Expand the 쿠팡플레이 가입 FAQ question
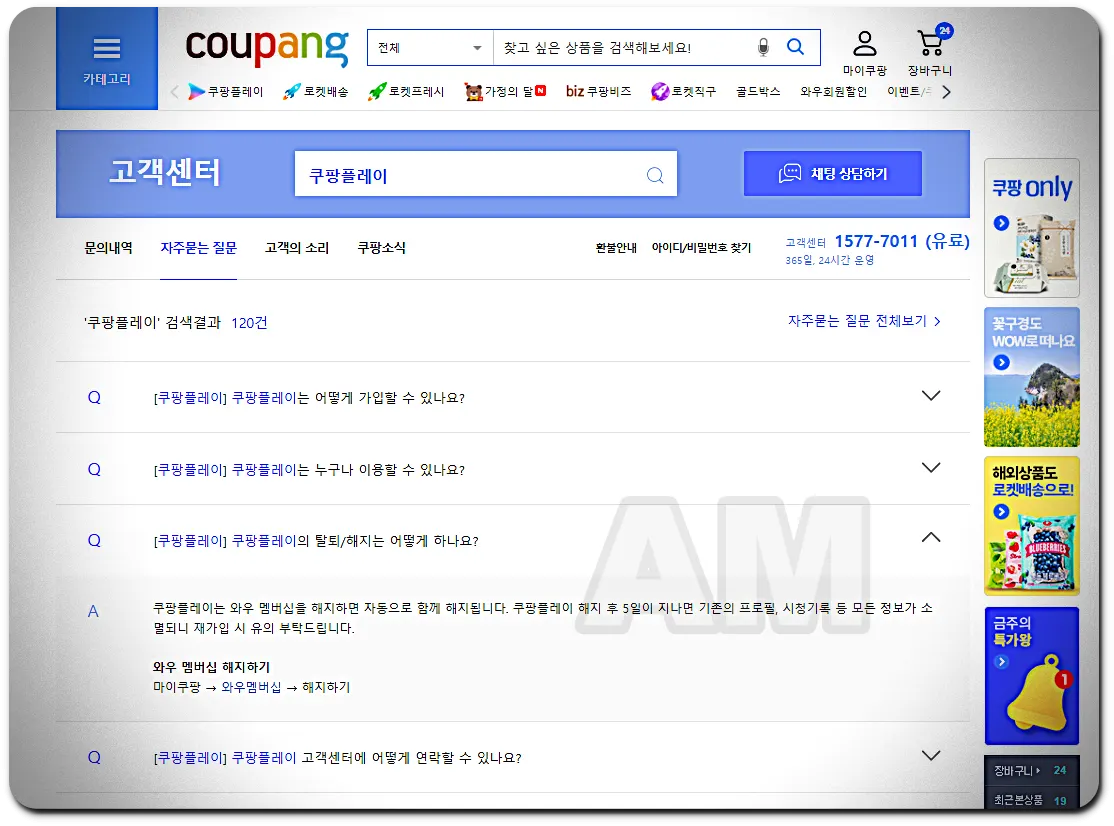This screenshot has height=826, width=1114. [x=931, y=396]
